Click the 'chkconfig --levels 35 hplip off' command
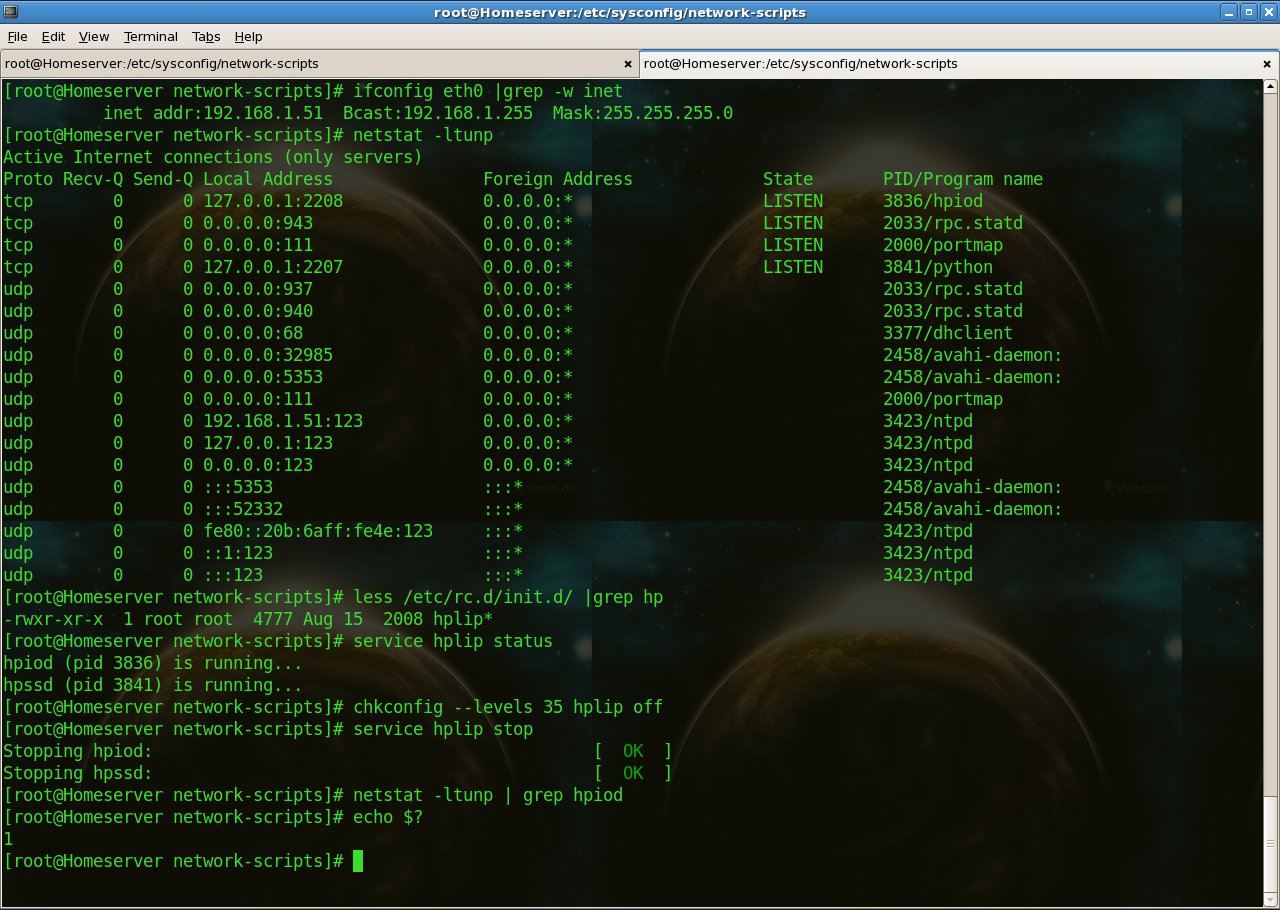The image size is (1280, 910). pos(508,707)
